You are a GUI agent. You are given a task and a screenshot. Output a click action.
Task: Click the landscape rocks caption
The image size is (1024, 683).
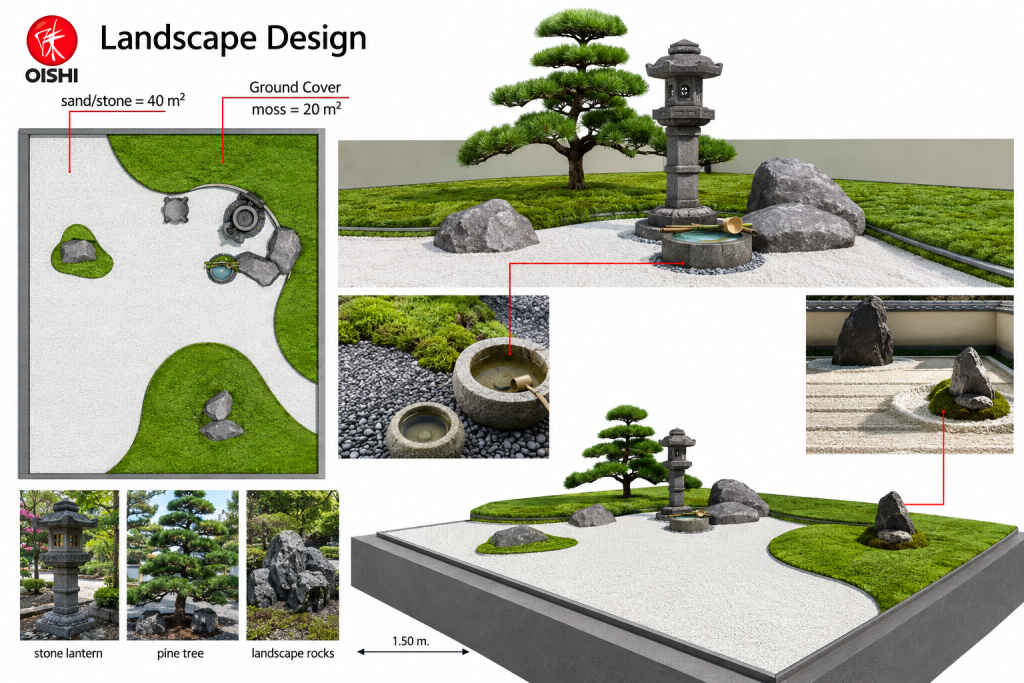tap(293, 653)
